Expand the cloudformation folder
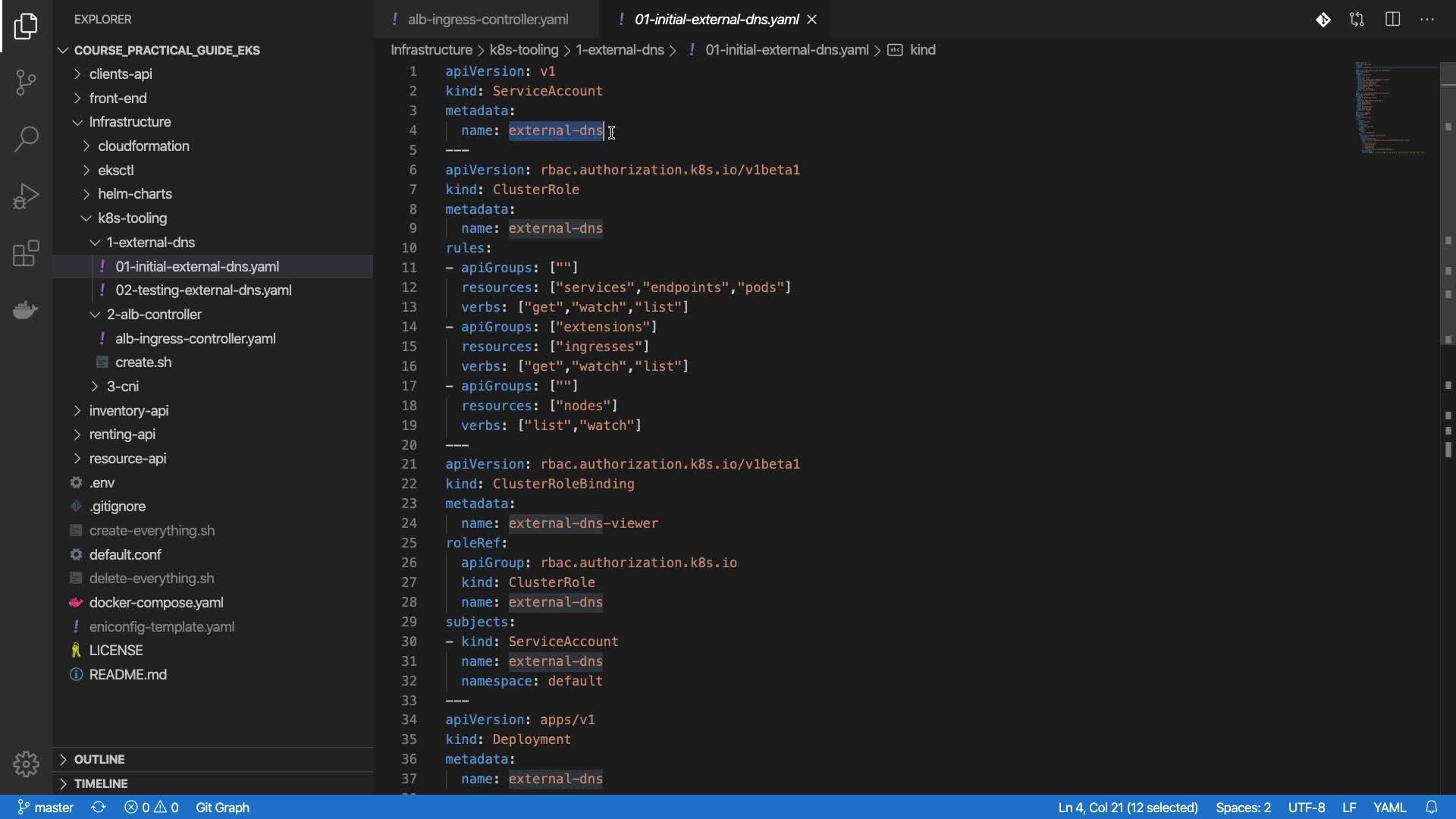Image resolution: width=1456 pixels, height=819 pixels. tap(143, 146)
